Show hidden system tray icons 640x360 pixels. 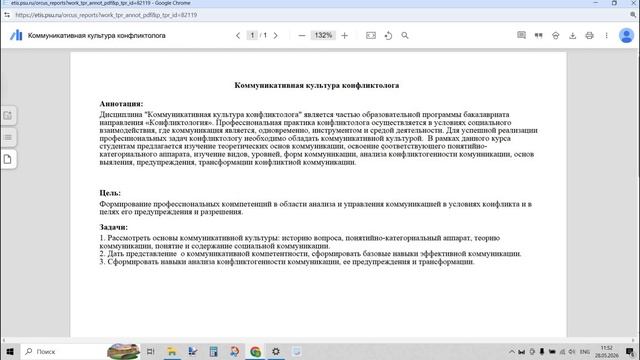pos(511,351)
